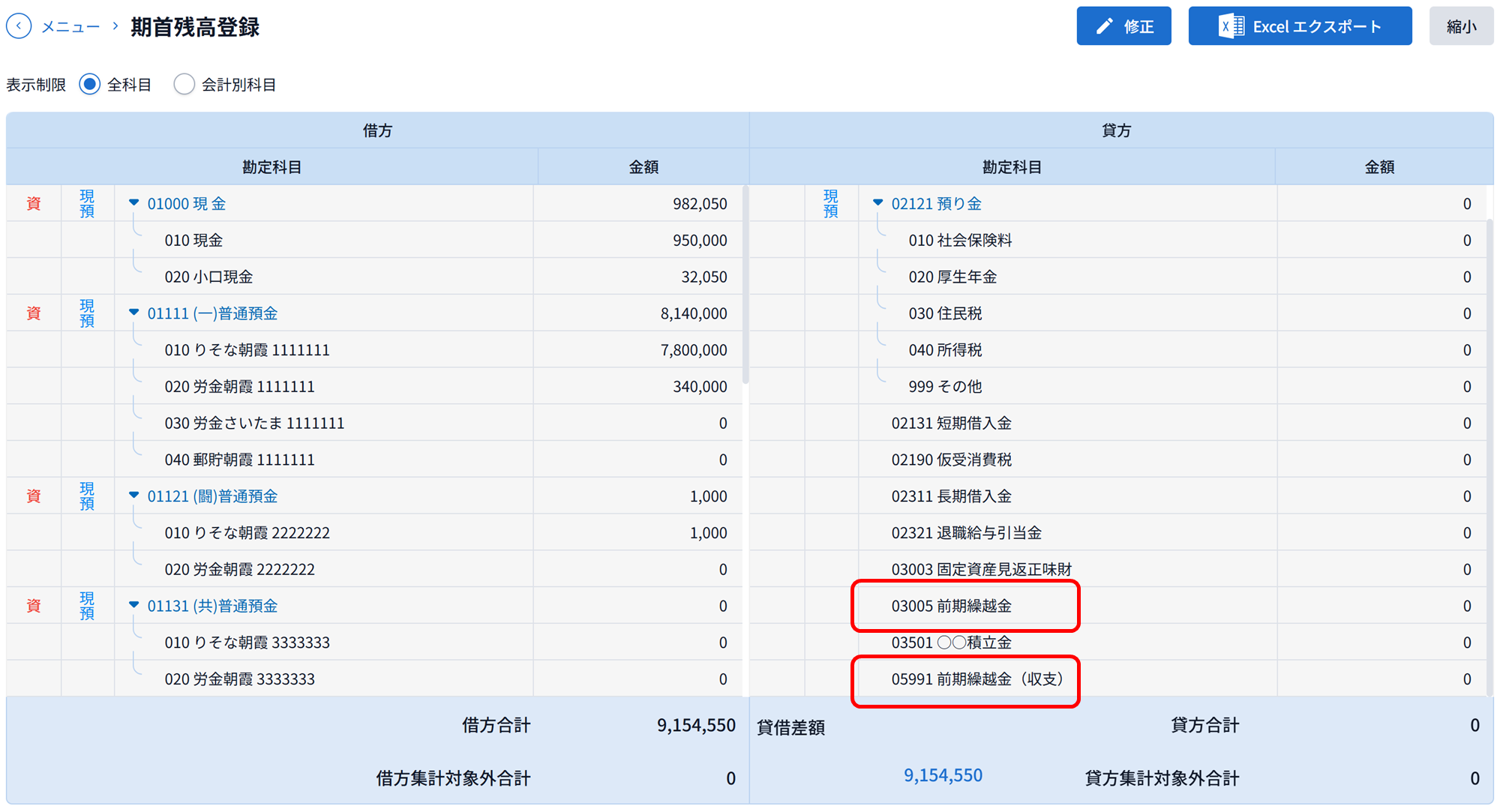Select the 020 小口現金 sub-account row
Viewport: 1500px width, 812px height.
click(x=374, y=277)
